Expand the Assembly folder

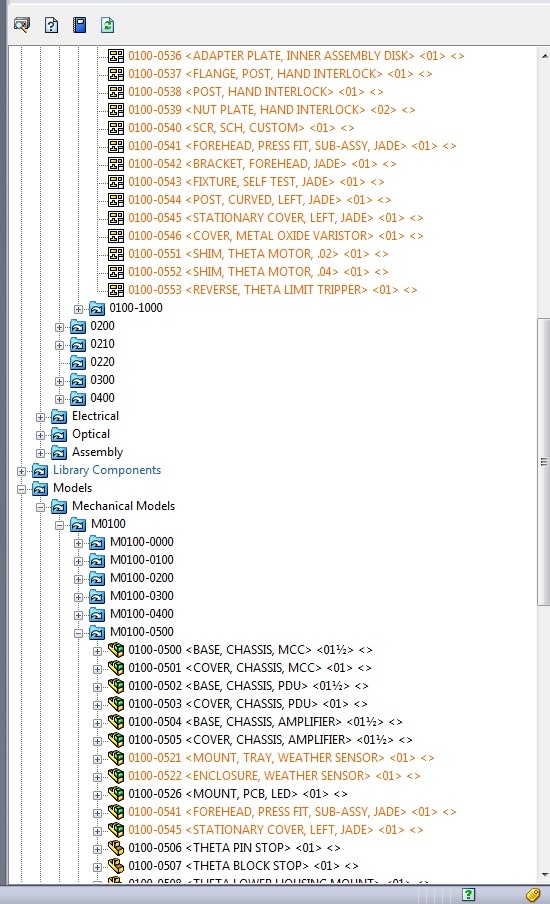tap(40, 453)
